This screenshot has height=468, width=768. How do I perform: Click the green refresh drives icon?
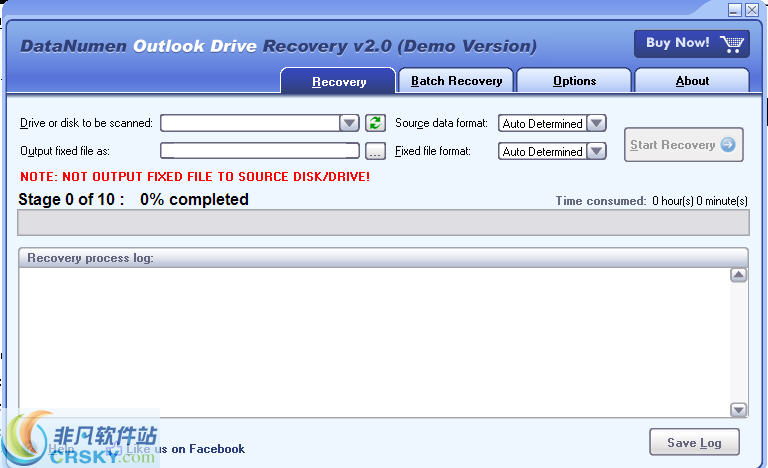click(x=375, y=123)
